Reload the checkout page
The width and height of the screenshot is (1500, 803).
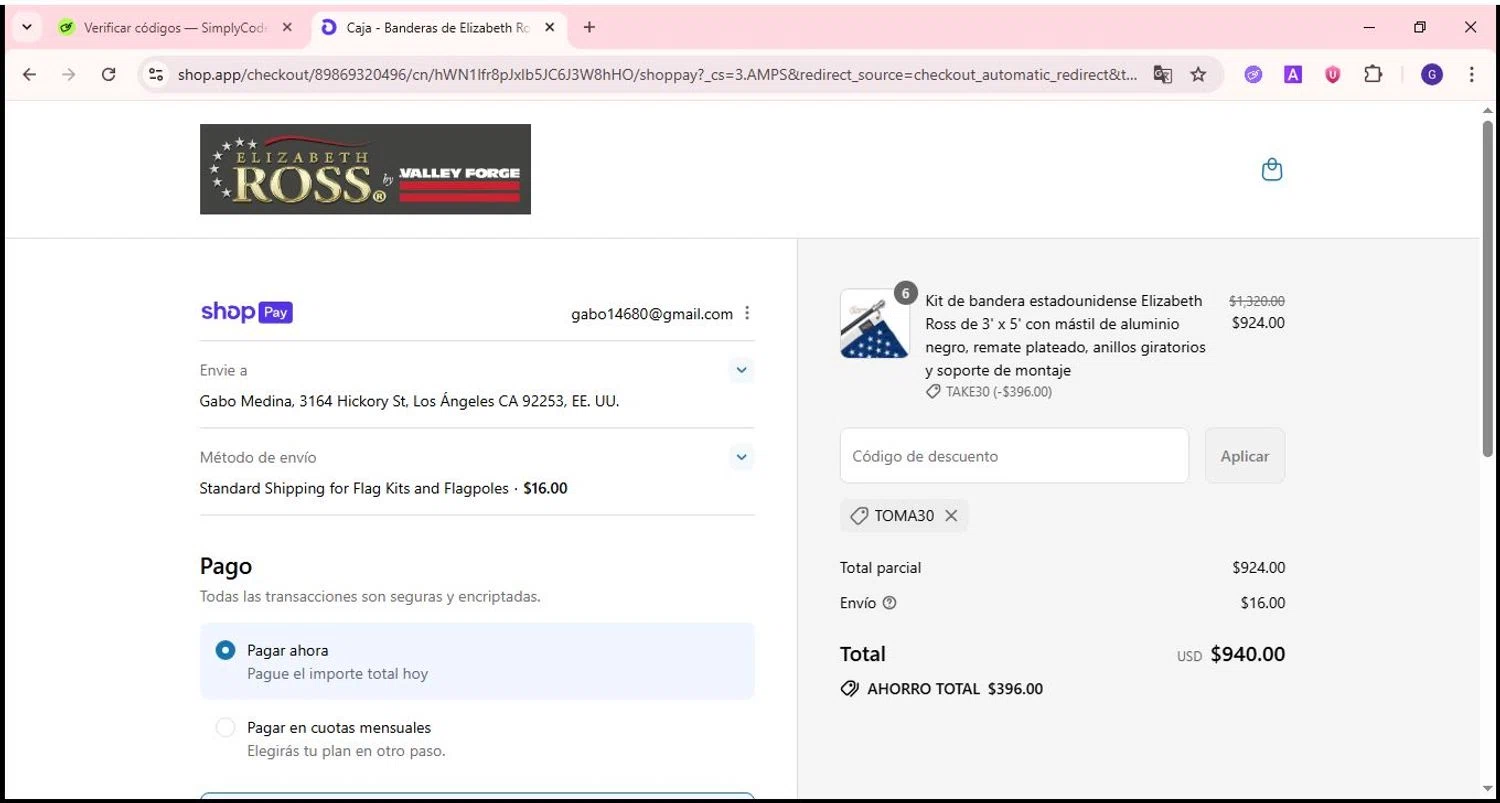pyautogui.click(x=109, y=74)
